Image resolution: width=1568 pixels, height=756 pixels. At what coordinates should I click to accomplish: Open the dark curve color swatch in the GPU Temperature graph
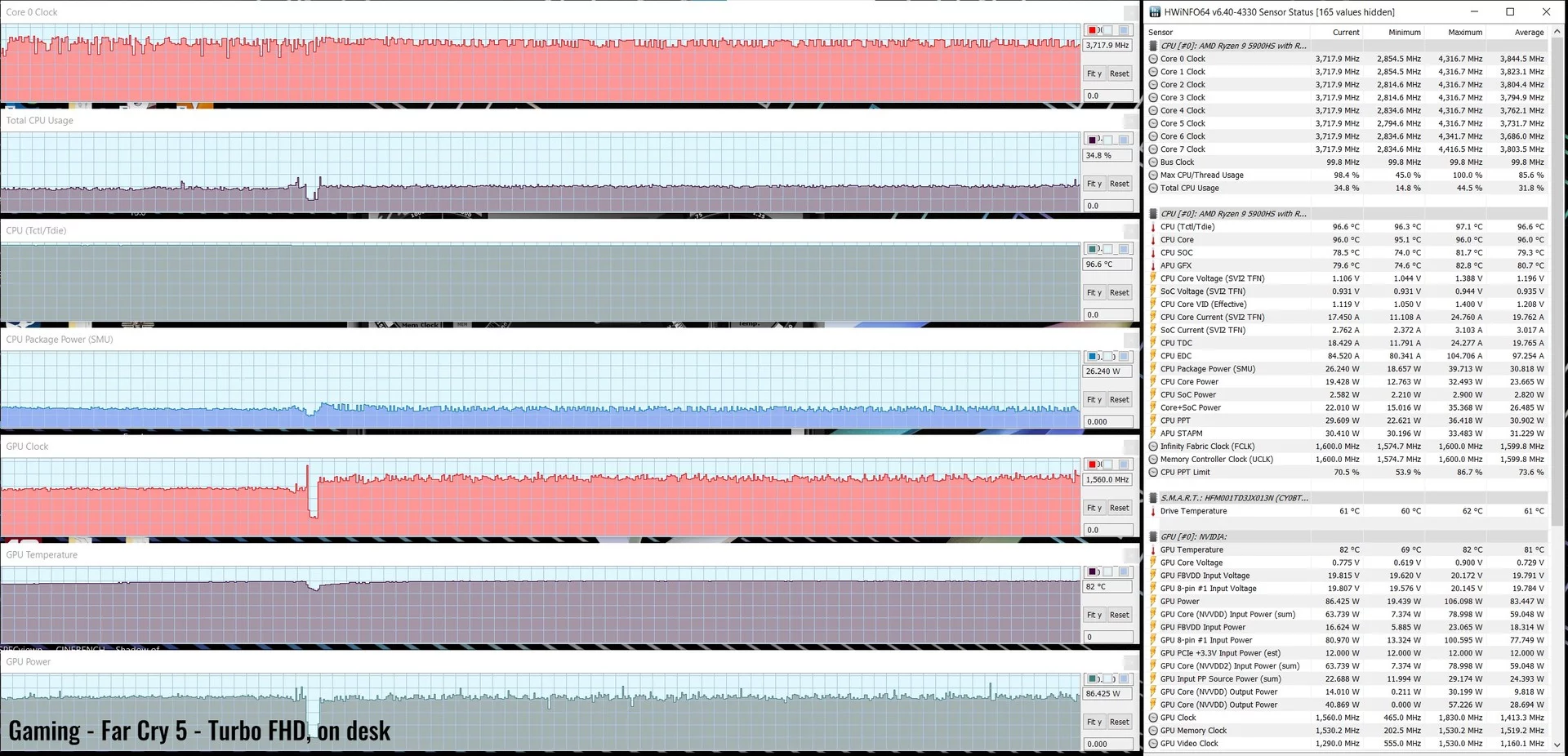click(x=1093, y=572)
